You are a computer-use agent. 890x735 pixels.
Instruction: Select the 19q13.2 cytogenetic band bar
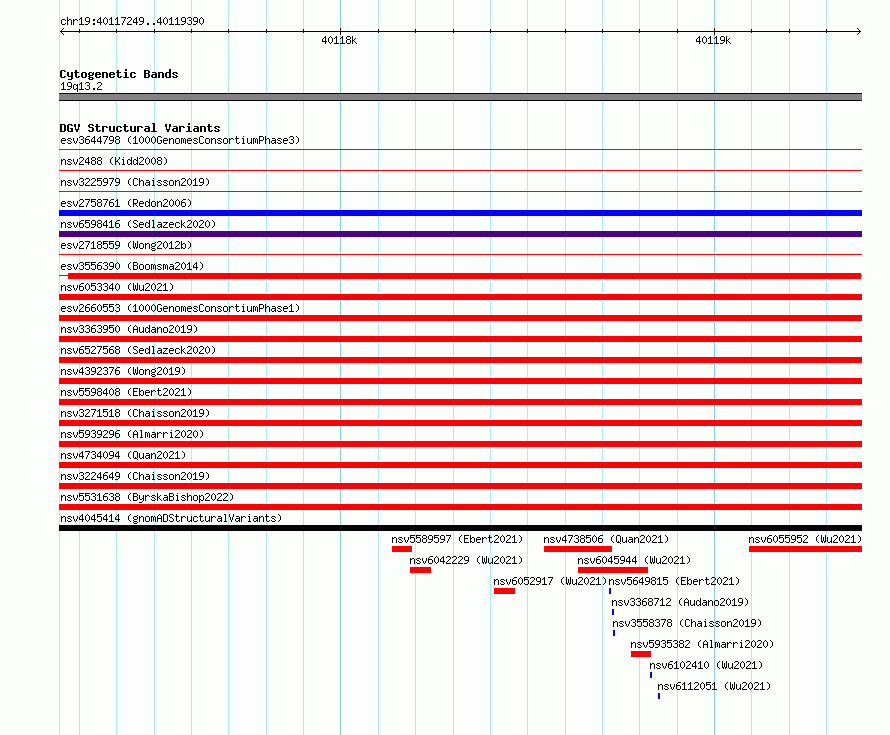pyautogui.click(x=460, y=97)
